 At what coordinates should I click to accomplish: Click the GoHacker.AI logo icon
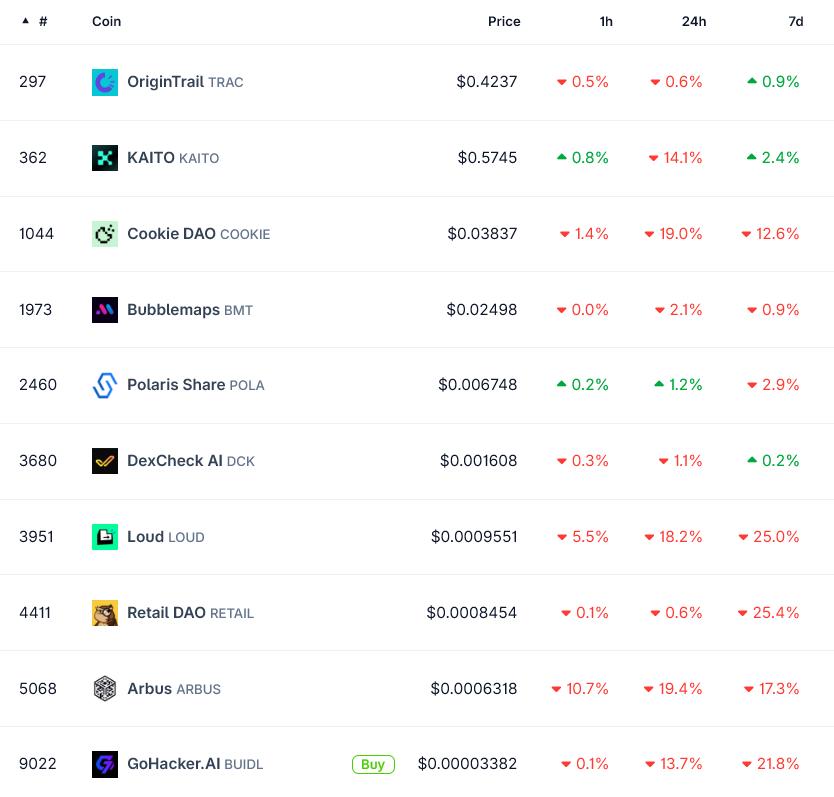pyautogui.click(x=104, y=764)
